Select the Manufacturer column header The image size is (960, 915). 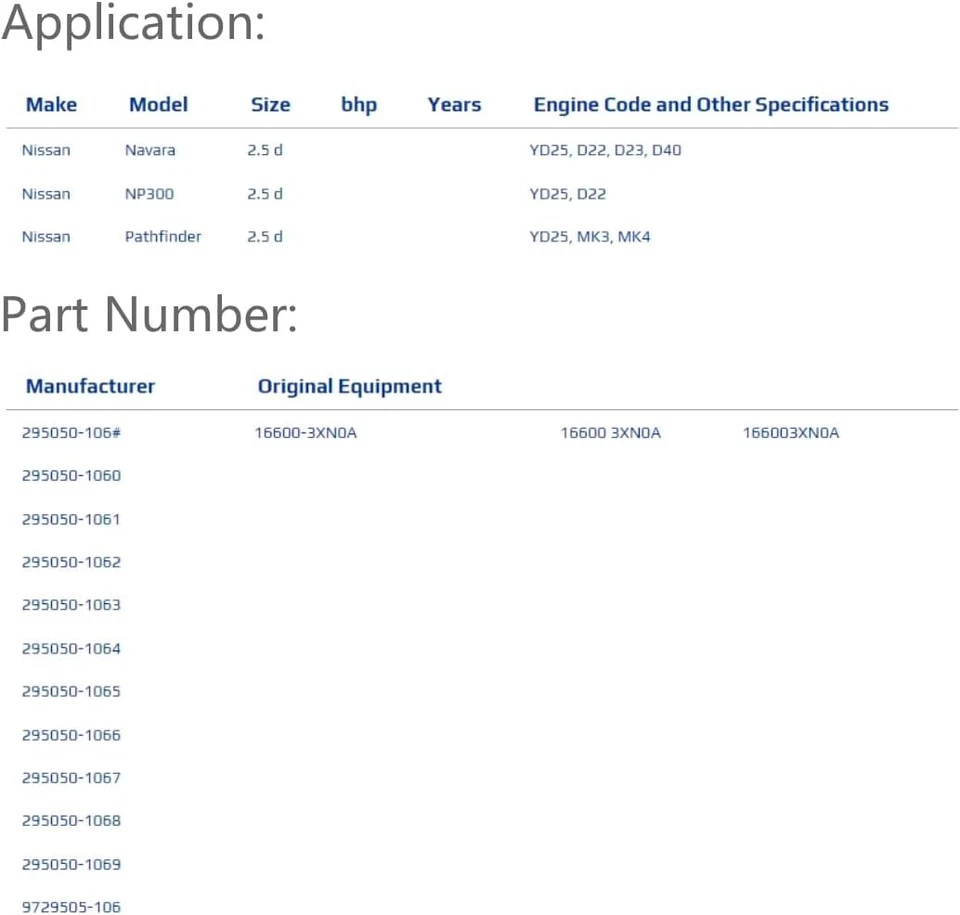pyautogui.click(x=91, y=386)
